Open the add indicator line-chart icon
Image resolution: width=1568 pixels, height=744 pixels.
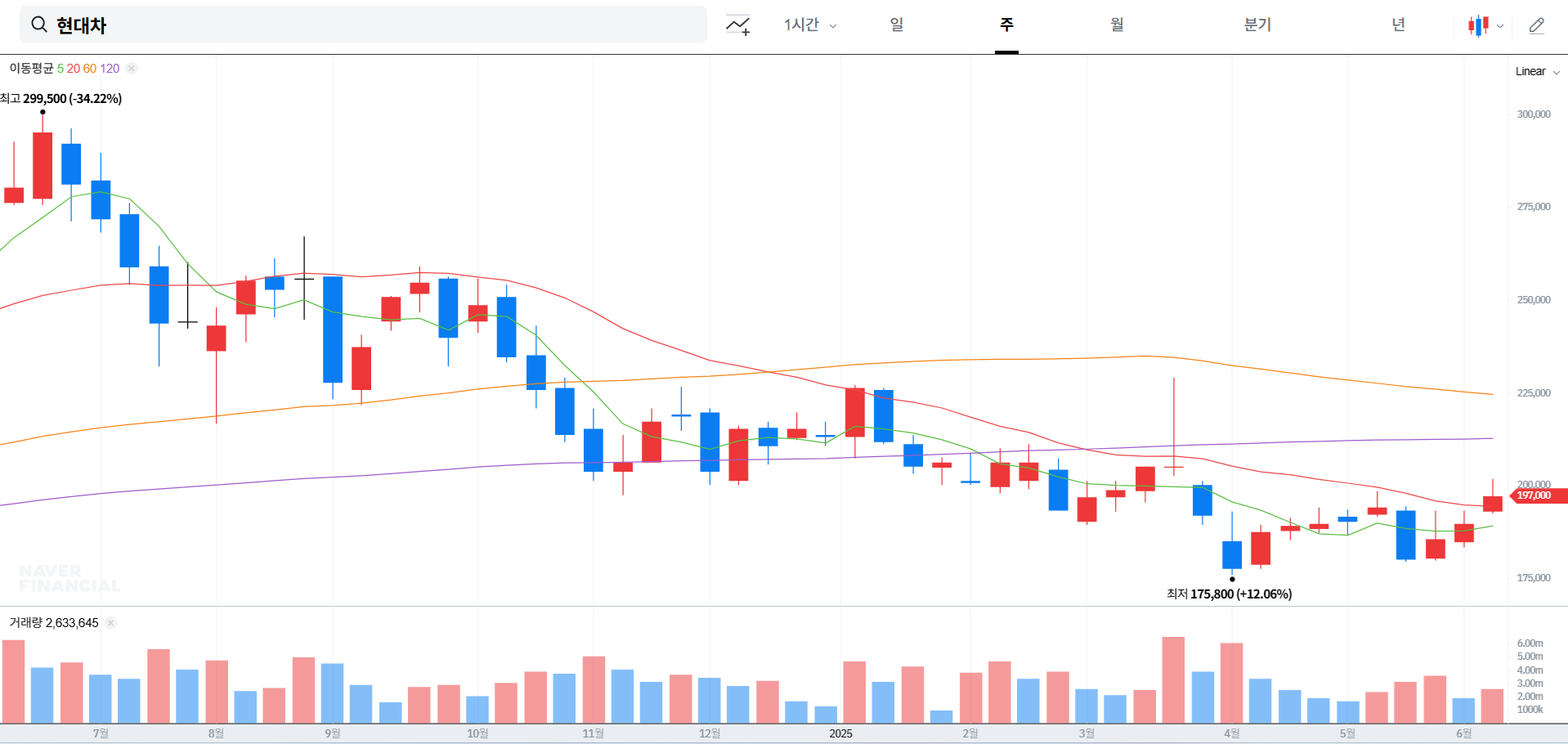[x=737, y=25]
